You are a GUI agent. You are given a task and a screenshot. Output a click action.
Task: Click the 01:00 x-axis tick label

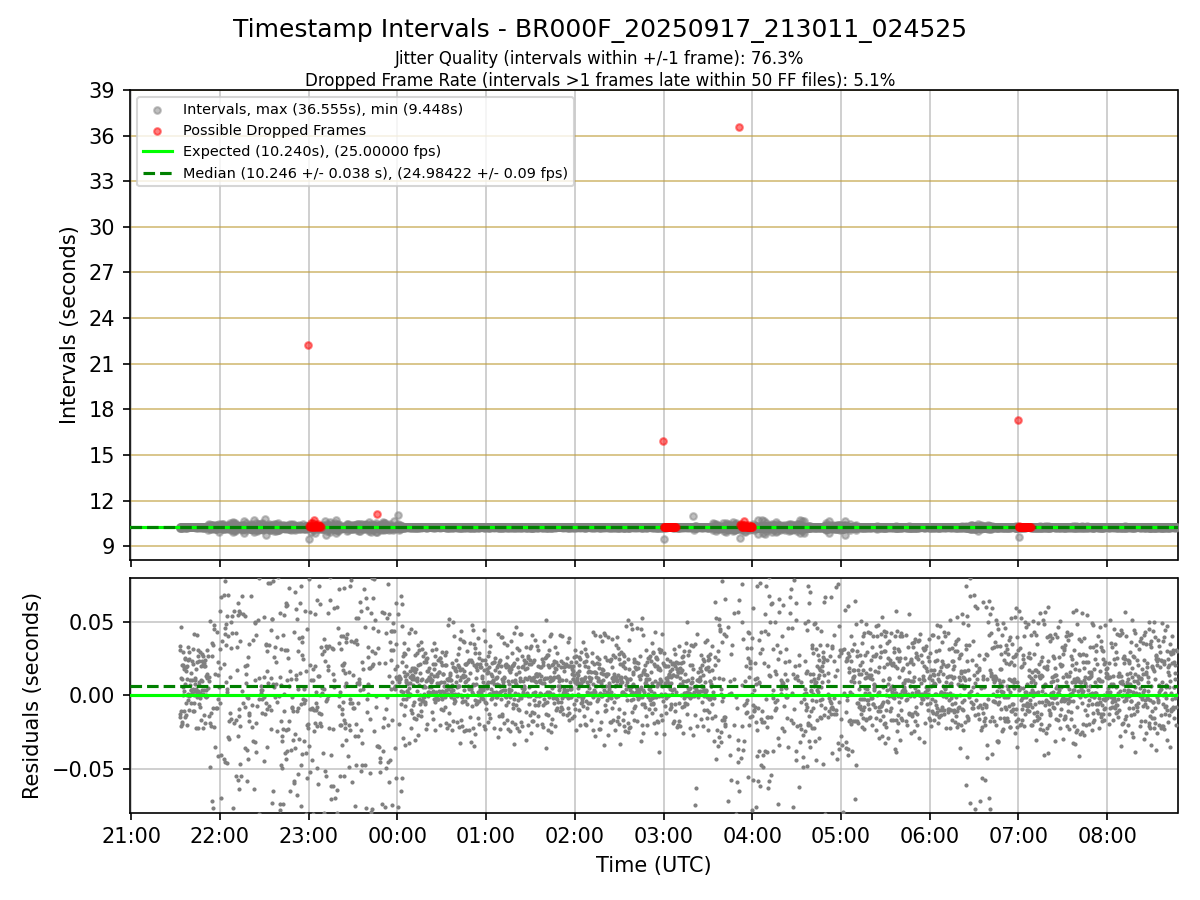point(485,835)
